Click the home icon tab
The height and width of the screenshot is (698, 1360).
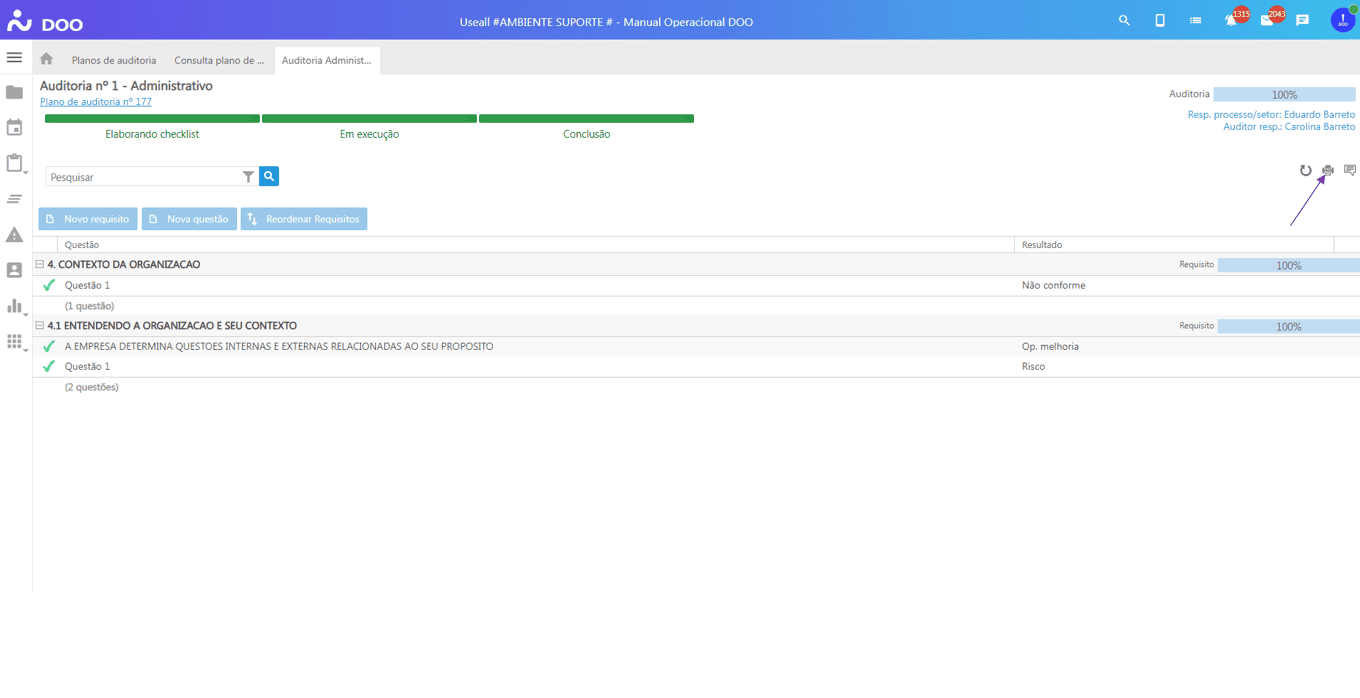coord(46,60)
